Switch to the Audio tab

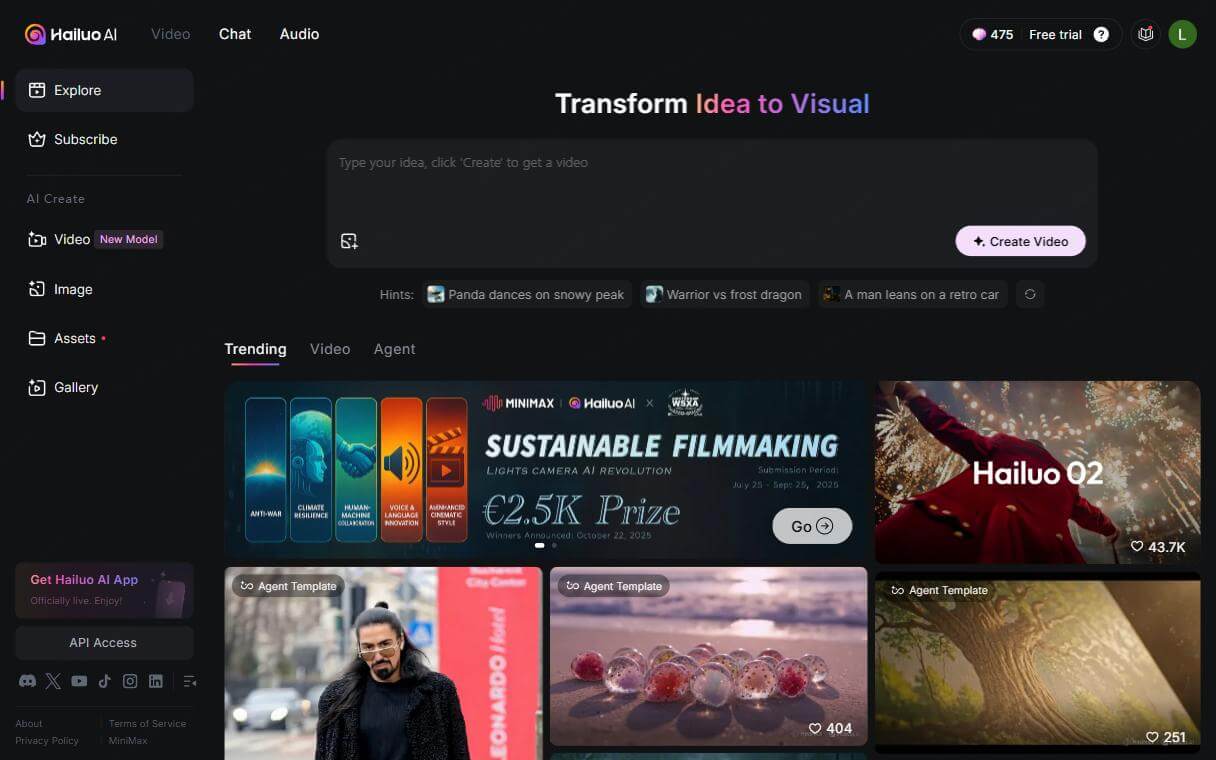[299, 33]
